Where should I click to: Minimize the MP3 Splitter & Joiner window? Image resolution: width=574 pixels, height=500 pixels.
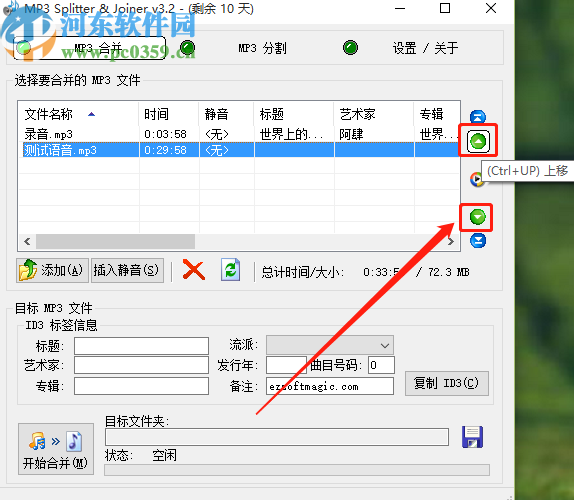point(400,8)
